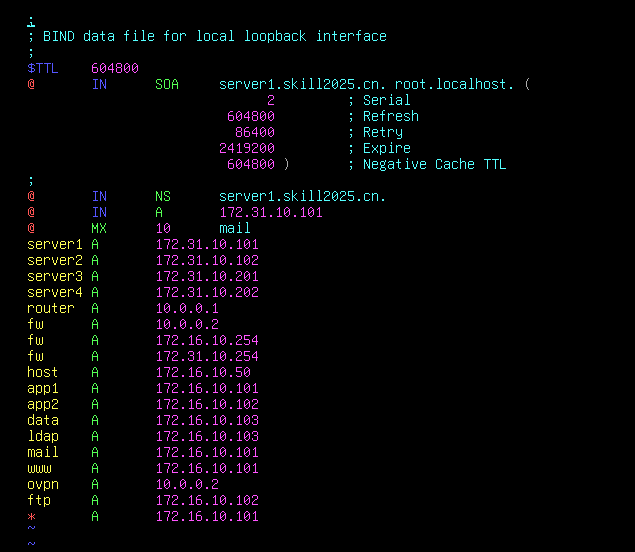
Task: Click the ldap hostname entry
Action: click(x=43, y=436)
